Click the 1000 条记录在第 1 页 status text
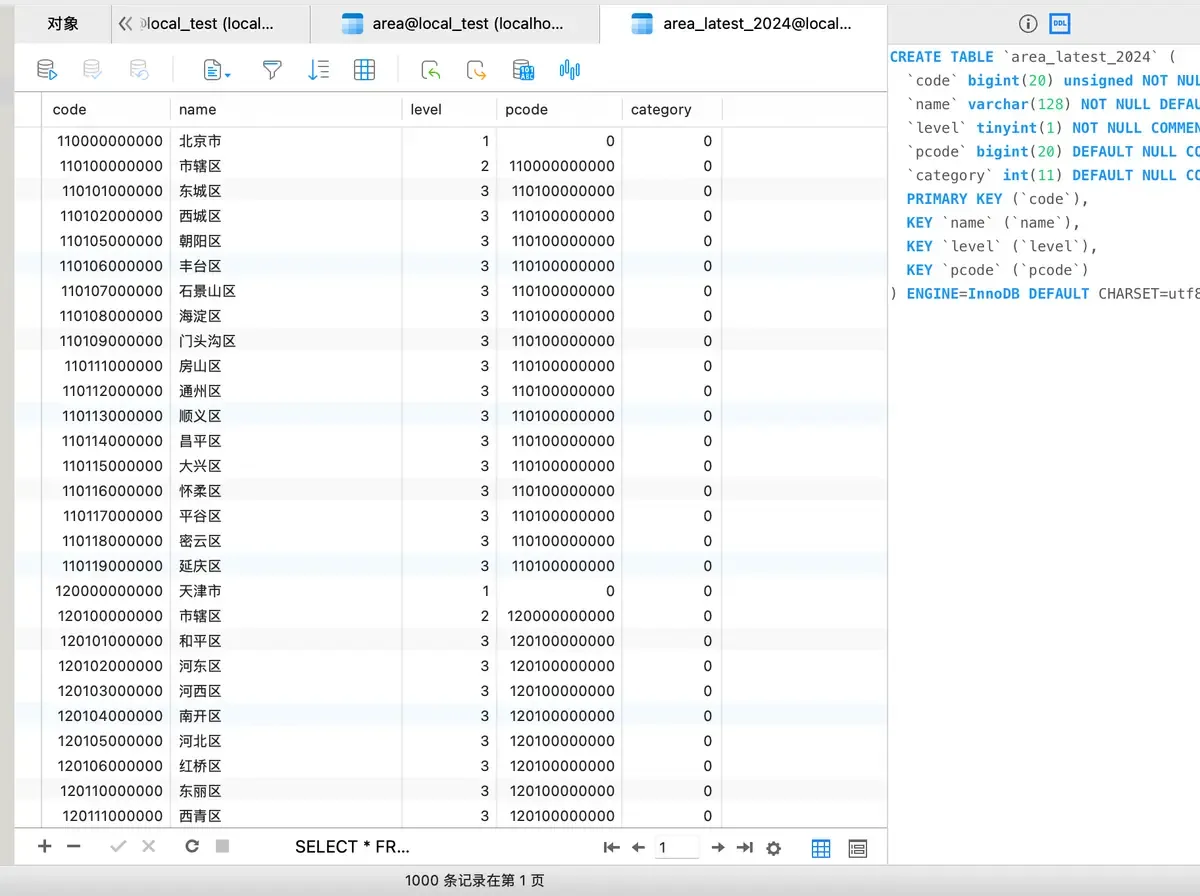The height and width of the screenshot is (896, 1200). (475, 881)
